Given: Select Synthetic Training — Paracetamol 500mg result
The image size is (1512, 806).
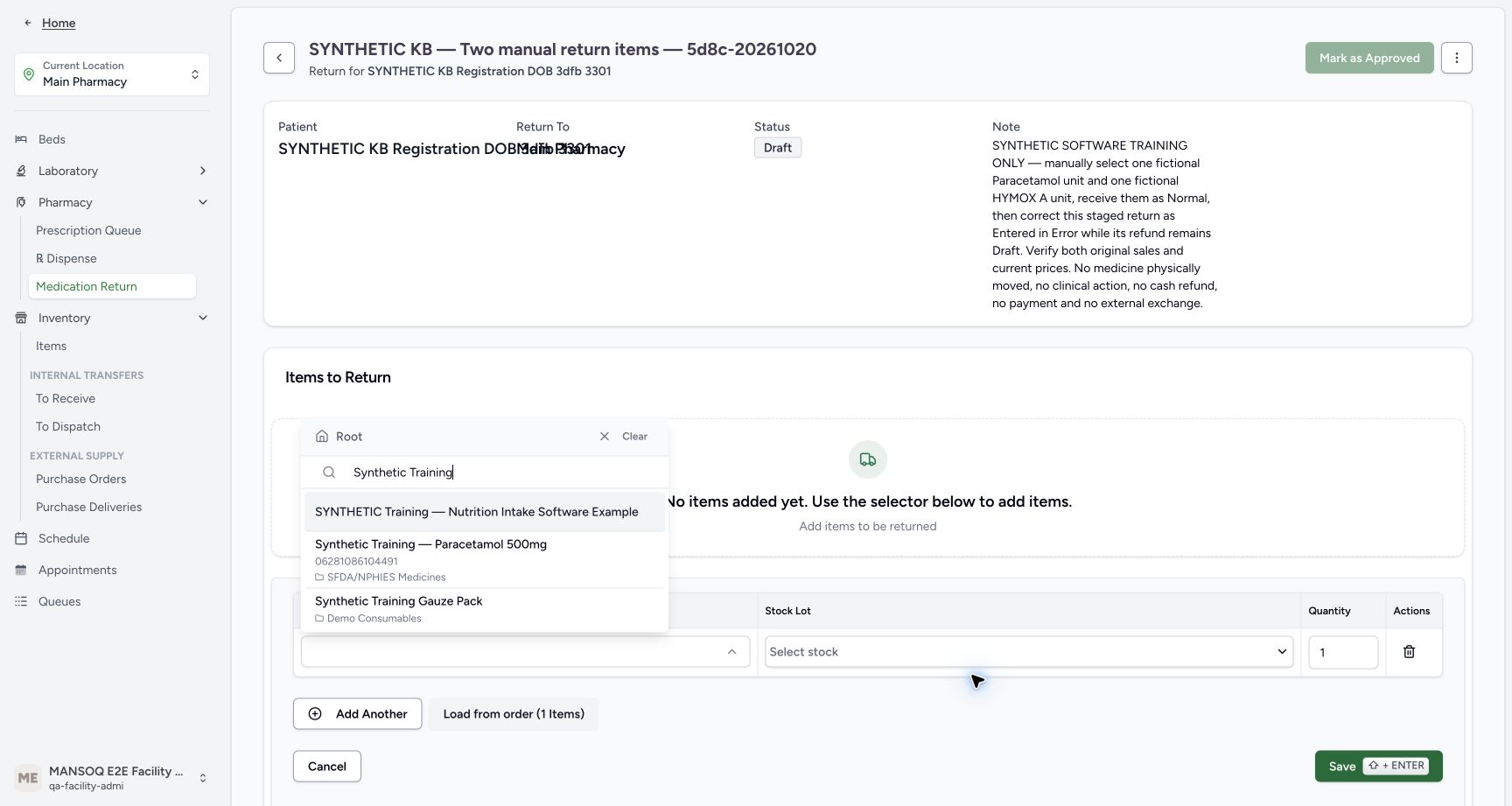Looking at the screenshot, I should click(x=485, y=560).
